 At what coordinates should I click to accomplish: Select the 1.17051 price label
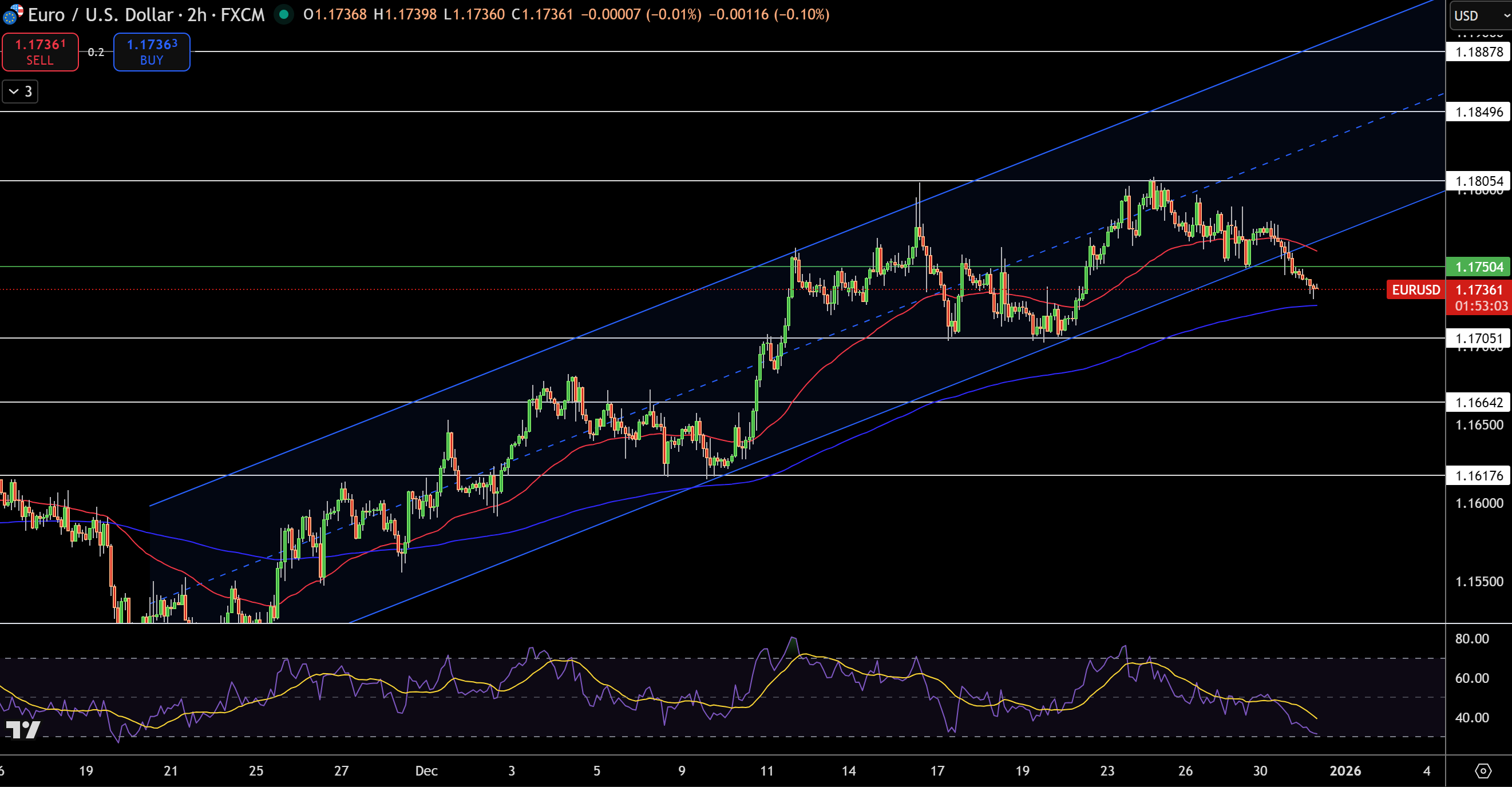pyautogui.click(x=1478, y=338)
